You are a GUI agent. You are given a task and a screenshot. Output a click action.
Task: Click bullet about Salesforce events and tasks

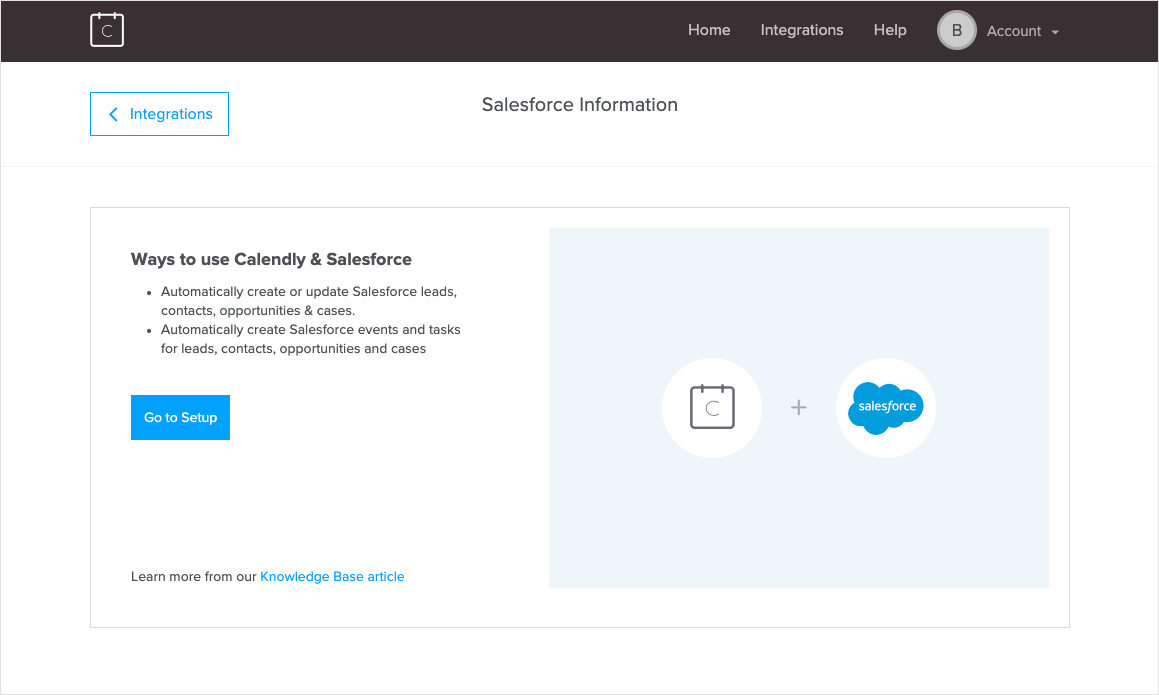310,339
